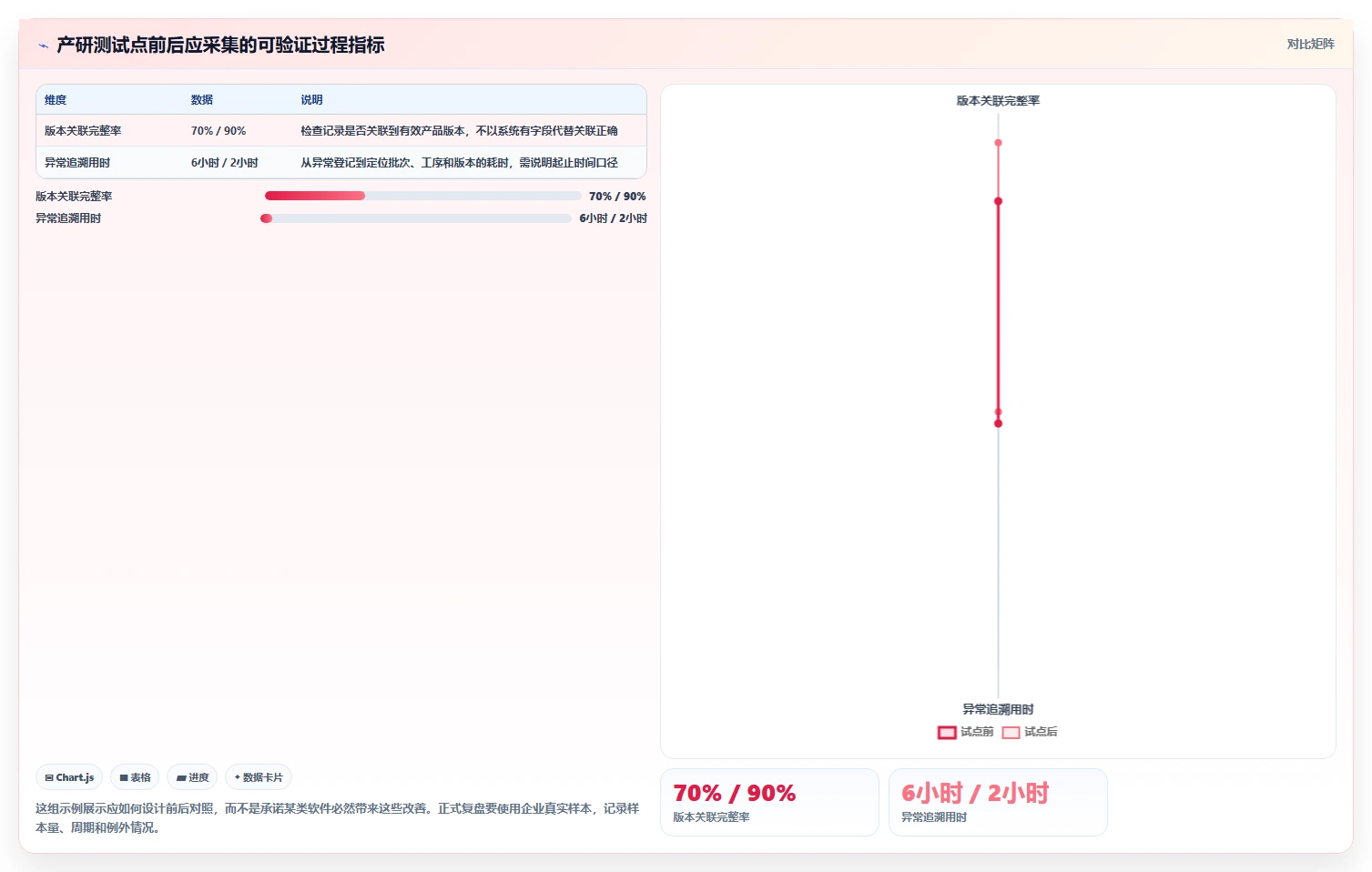The height and width of the screenshot is (872, 1372).
Task: Open the 70% / 90% data card
Action: (769, 802)
